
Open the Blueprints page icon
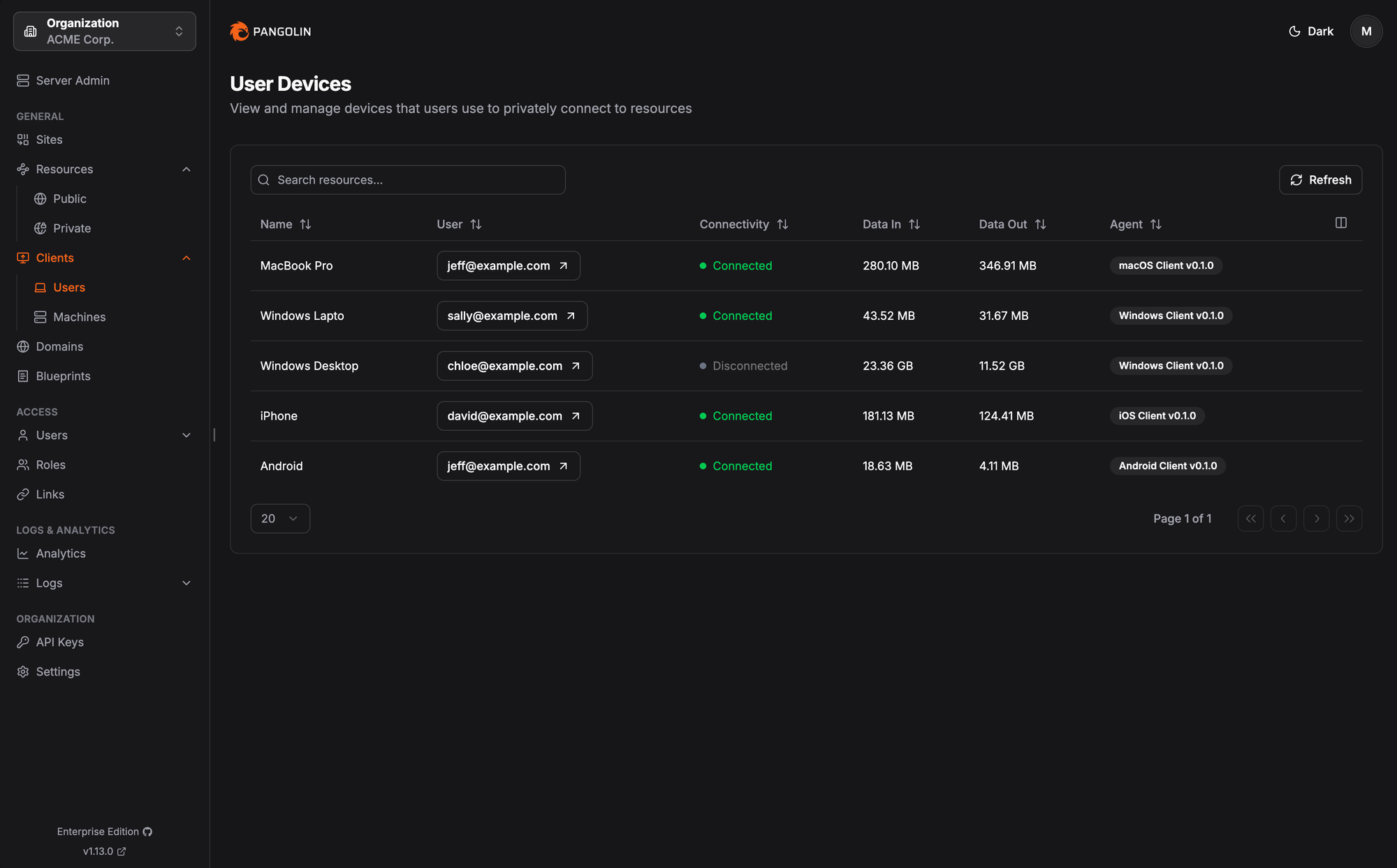pos(22,376)
